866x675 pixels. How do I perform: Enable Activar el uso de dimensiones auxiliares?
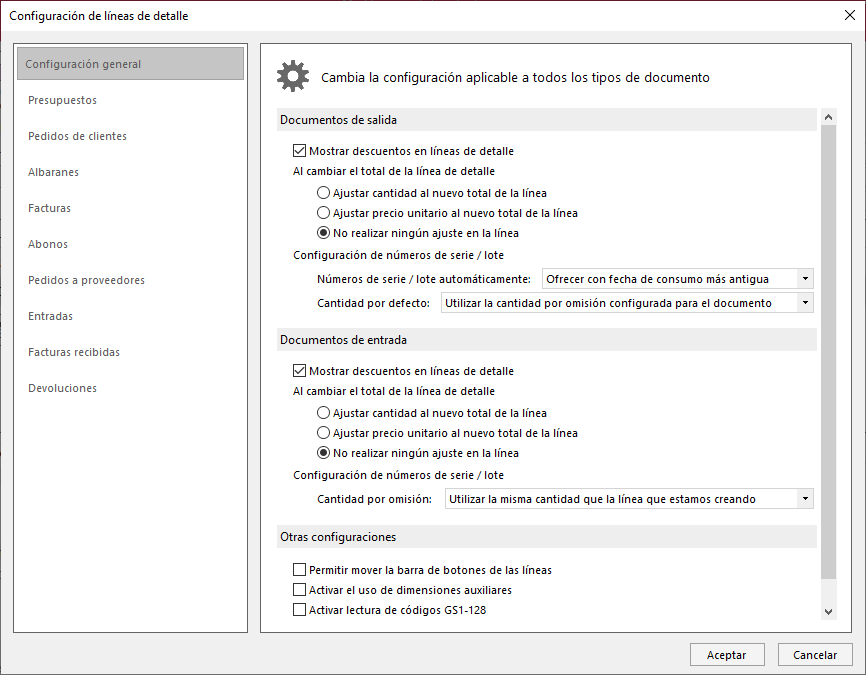pyautogui.click(x=299, y=590)
